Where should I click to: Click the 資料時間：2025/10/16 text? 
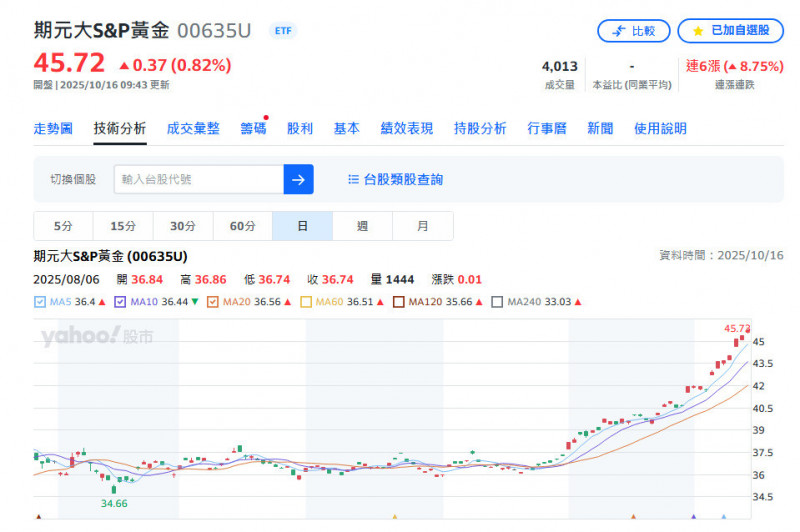point(721,255)
